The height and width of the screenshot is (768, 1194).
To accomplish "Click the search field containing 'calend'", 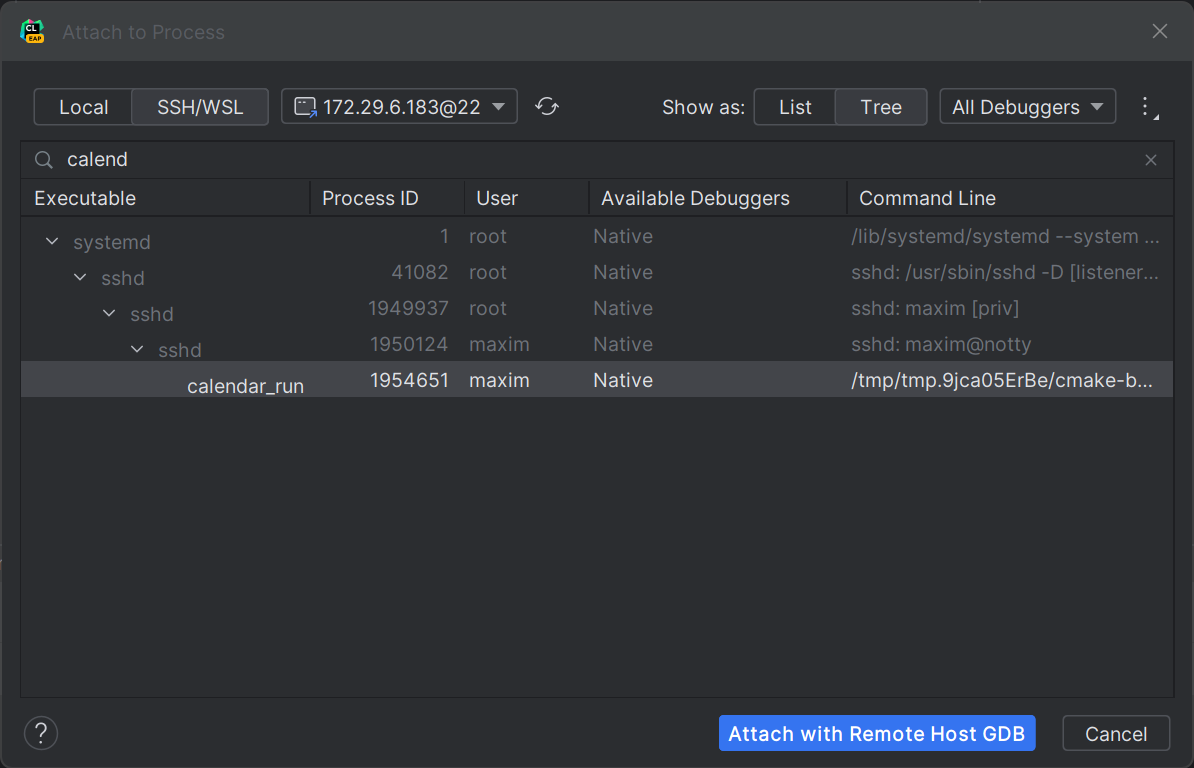I will click(x=597, y=160).
